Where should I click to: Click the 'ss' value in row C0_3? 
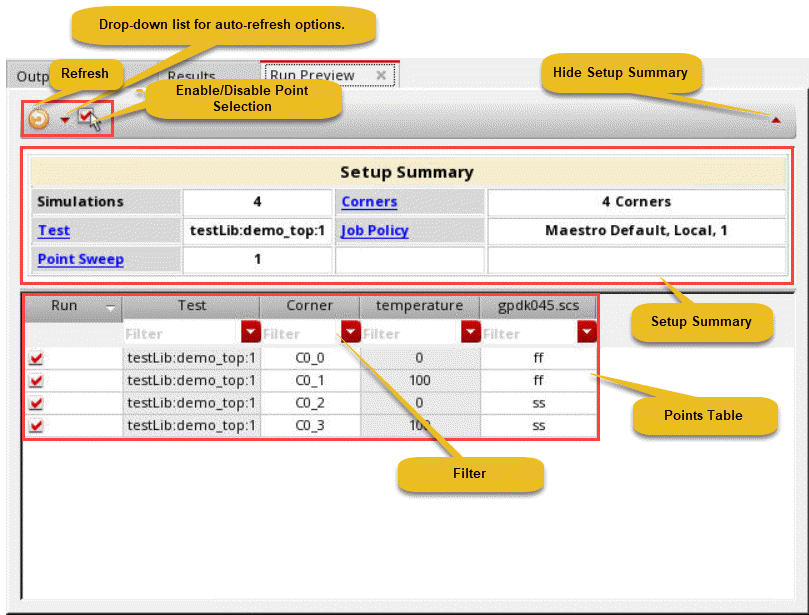pos(538,426)
